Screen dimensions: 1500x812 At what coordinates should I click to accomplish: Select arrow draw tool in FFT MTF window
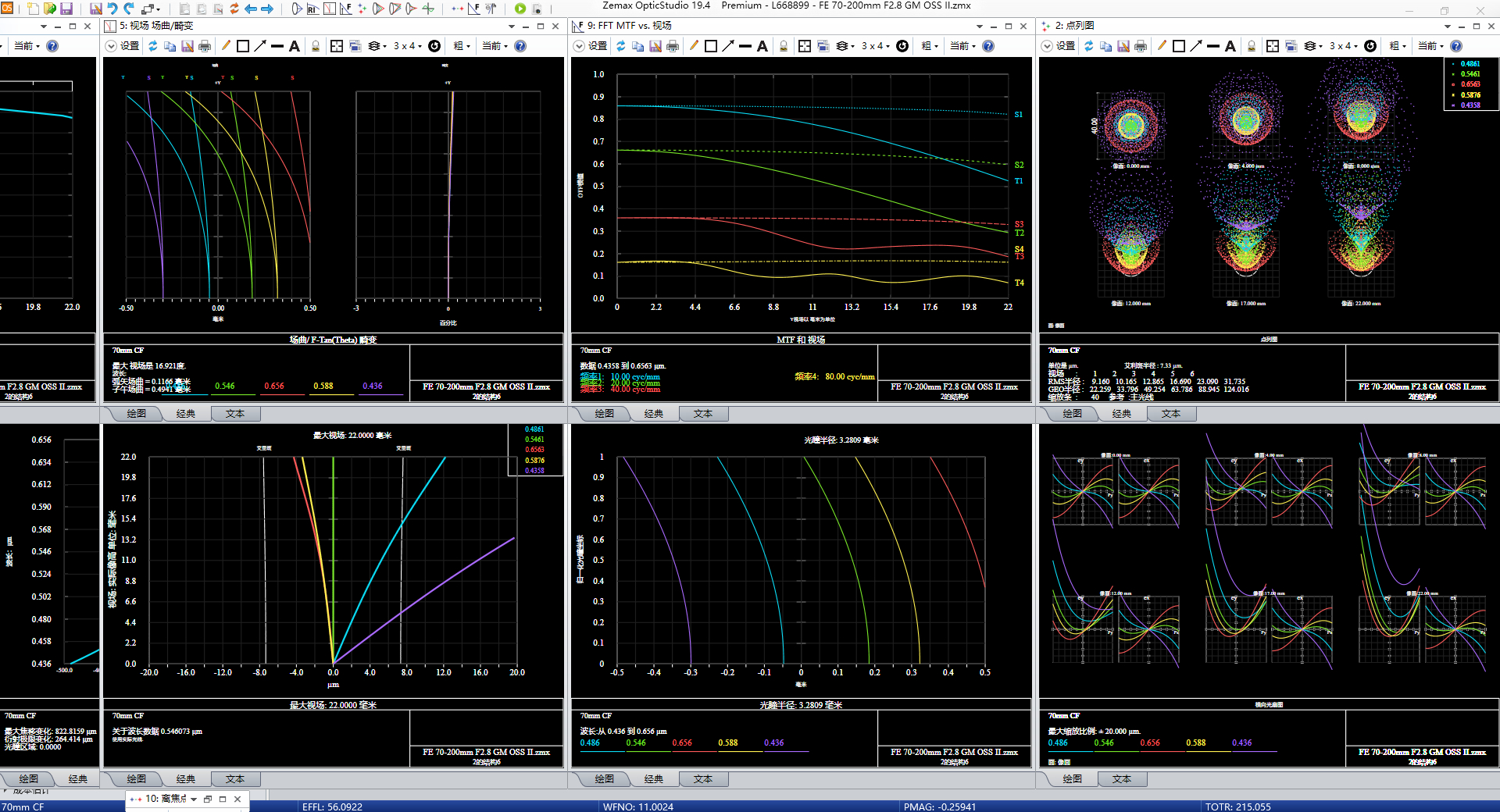pos(728,46)
